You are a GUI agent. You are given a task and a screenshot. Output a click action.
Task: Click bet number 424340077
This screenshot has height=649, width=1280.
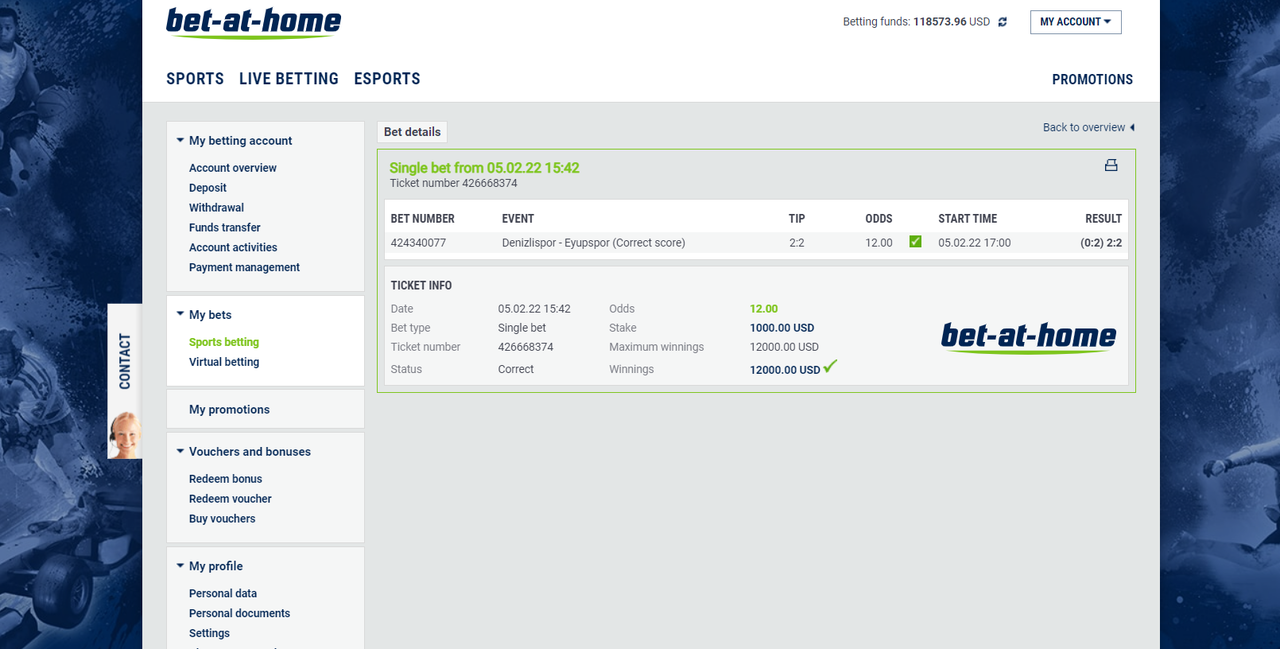[418, 243]
